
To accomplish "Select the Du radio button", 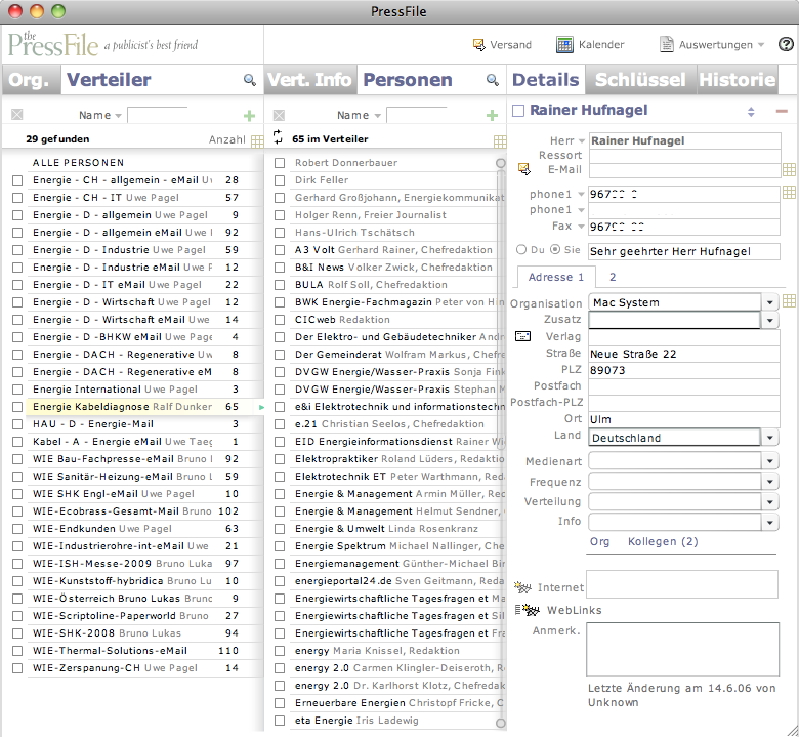I will pyautogui.click(x=520, y=250).
